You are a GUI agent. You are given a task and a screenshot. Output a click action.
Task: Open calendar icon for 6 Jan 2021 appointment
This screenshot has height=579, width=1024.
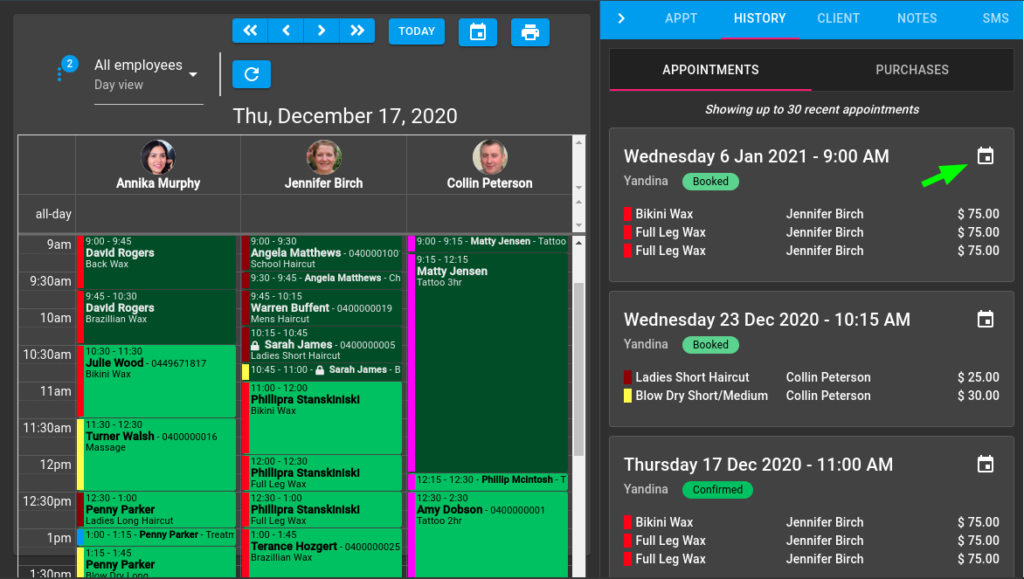click(985, 156)
